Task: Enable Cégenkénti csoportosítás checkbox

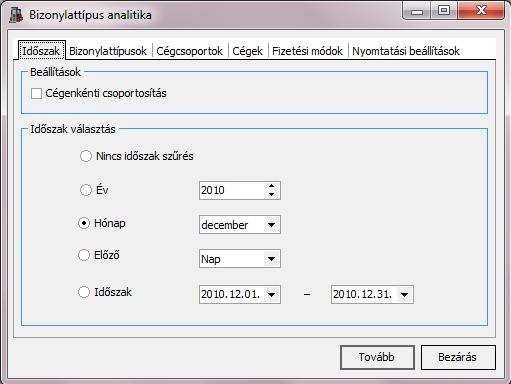Action: point(36,93)
